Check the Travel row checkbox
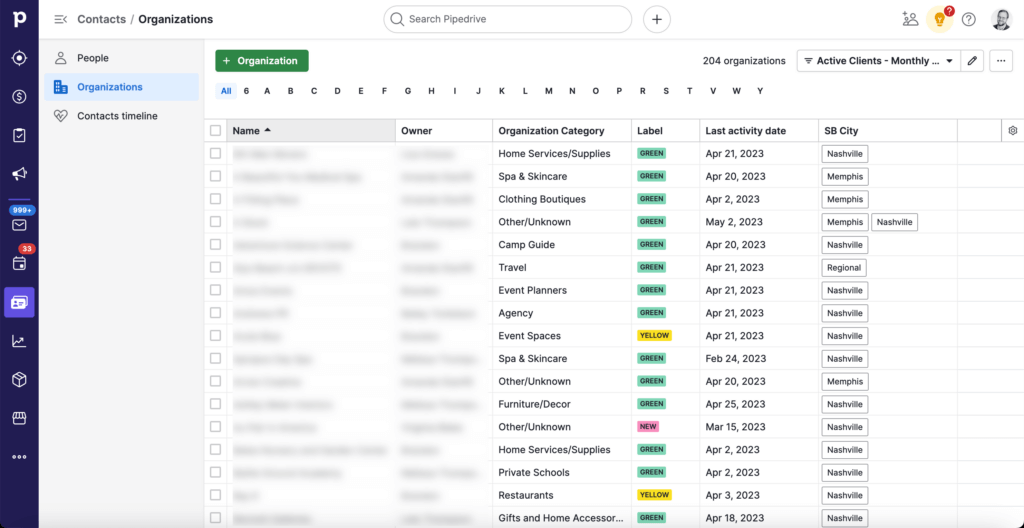This screenshot has width=1024, height=528. (x=216, y=267)
